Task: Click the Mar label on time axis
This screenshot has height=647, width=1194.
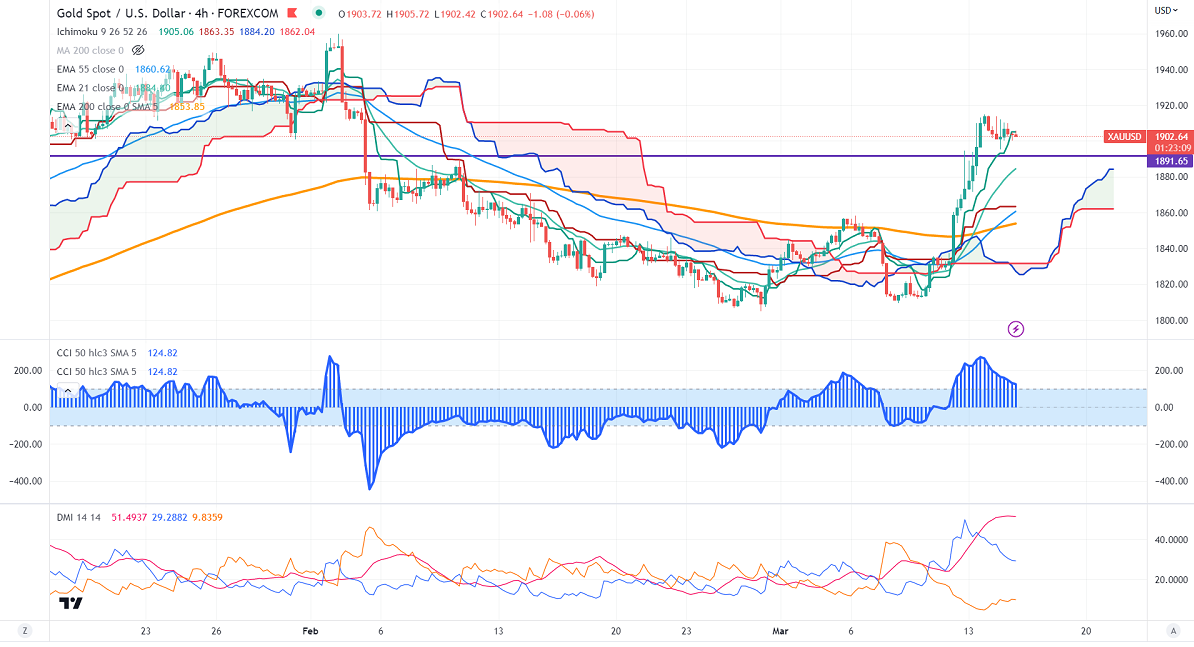Action: click(780, 631)
